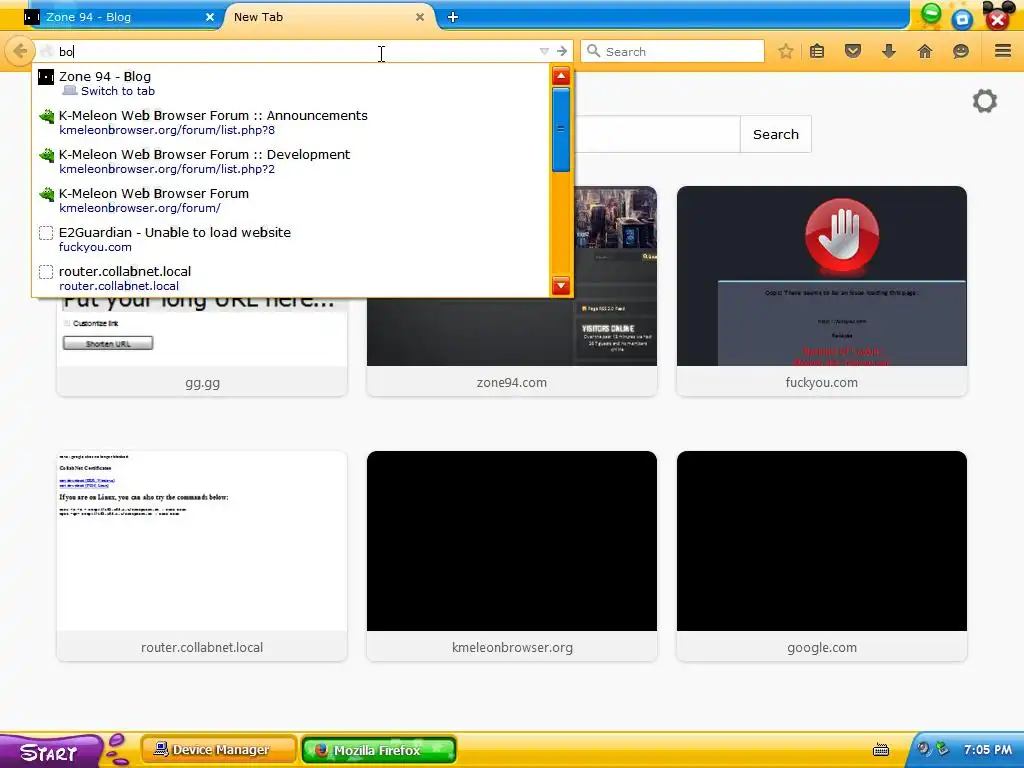Screen dimensions: 1024x768
Task: Click the chat smiley icon
Action: tap(961, 51)
